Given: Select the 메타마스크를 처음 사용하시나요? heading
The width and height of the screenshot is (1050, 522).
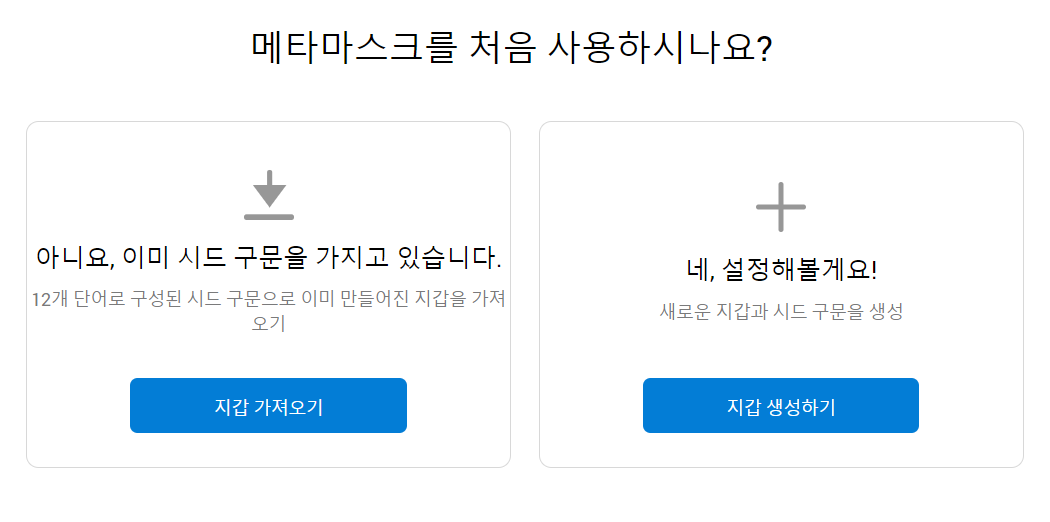Looking at the screenshot, I should tap(512, 48).
